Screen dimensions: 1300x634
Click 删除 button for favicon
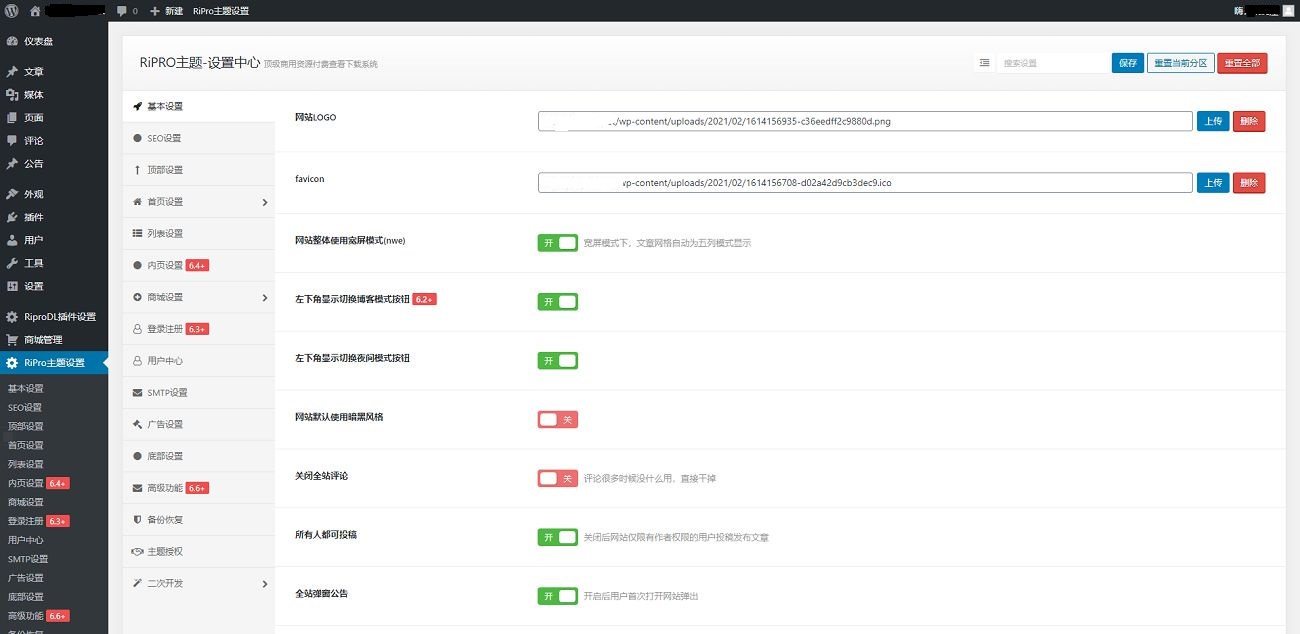tap(1249, 183)
